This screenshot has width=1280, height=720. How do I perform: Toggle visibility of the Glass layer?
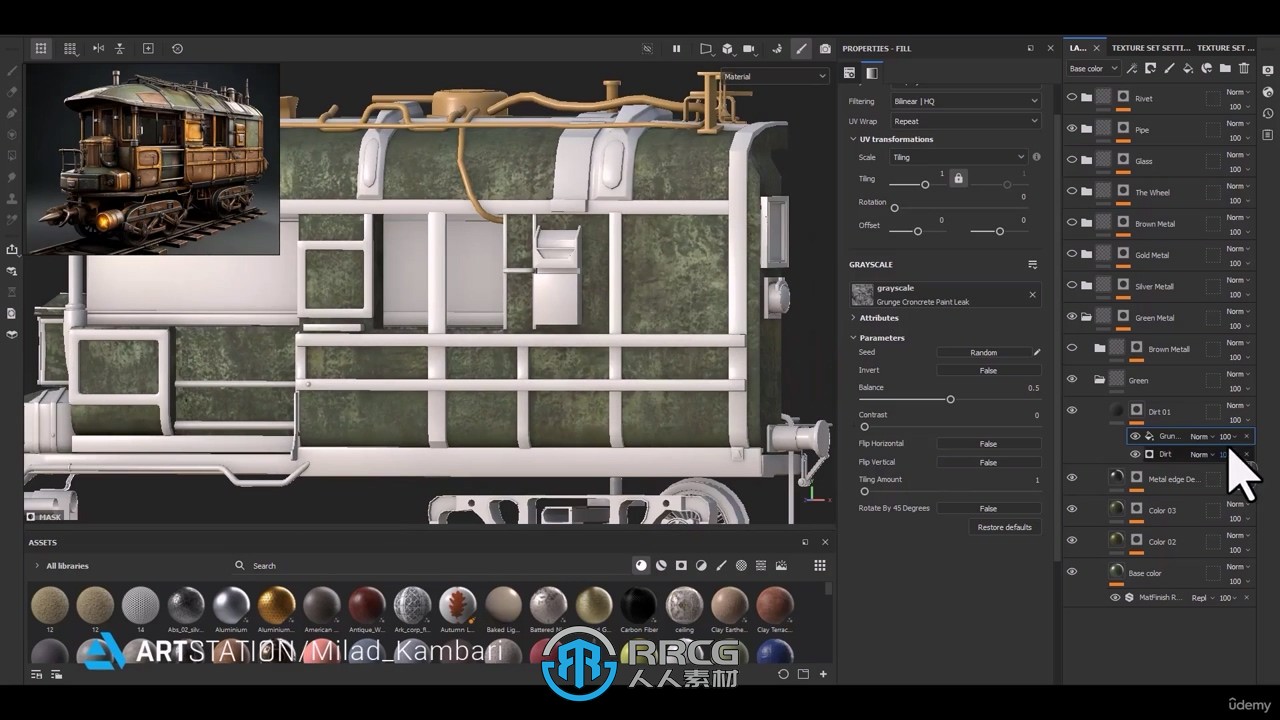tap(1072, 160)
